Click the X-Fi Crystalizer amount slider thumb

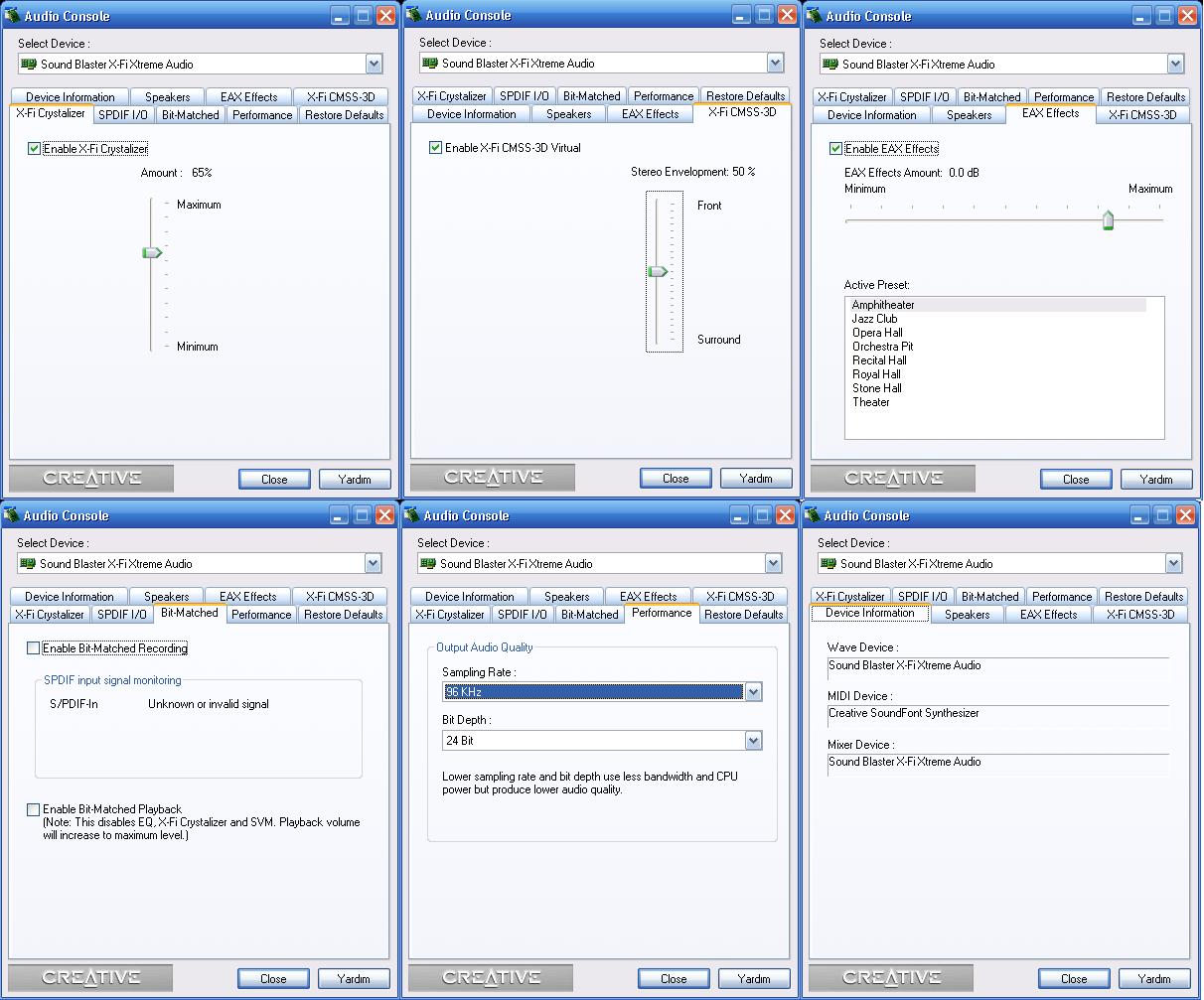pos(152,253)
